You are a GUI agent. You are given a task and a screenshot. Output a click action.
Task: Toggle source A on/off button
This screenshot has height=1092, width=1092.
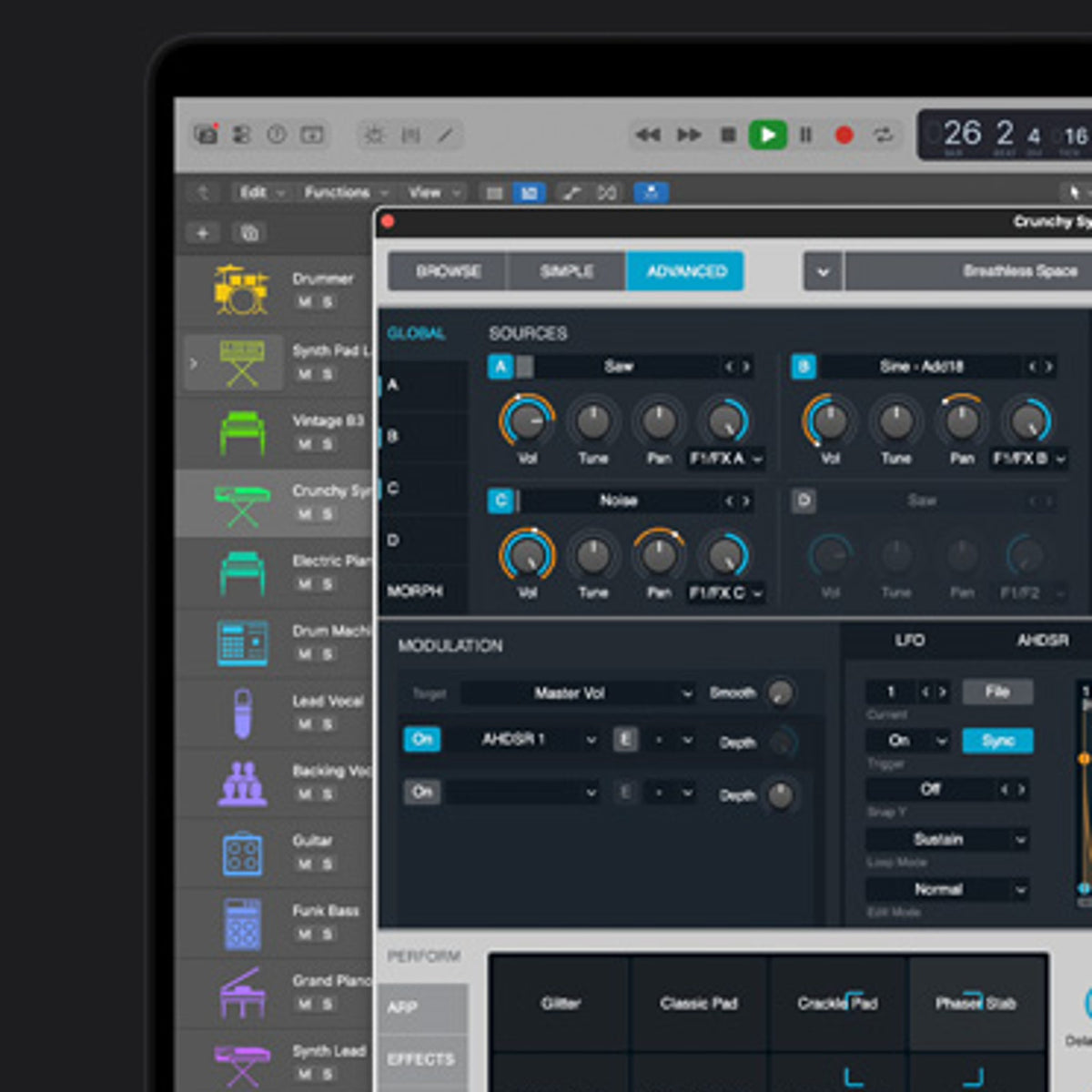point(500,367)
